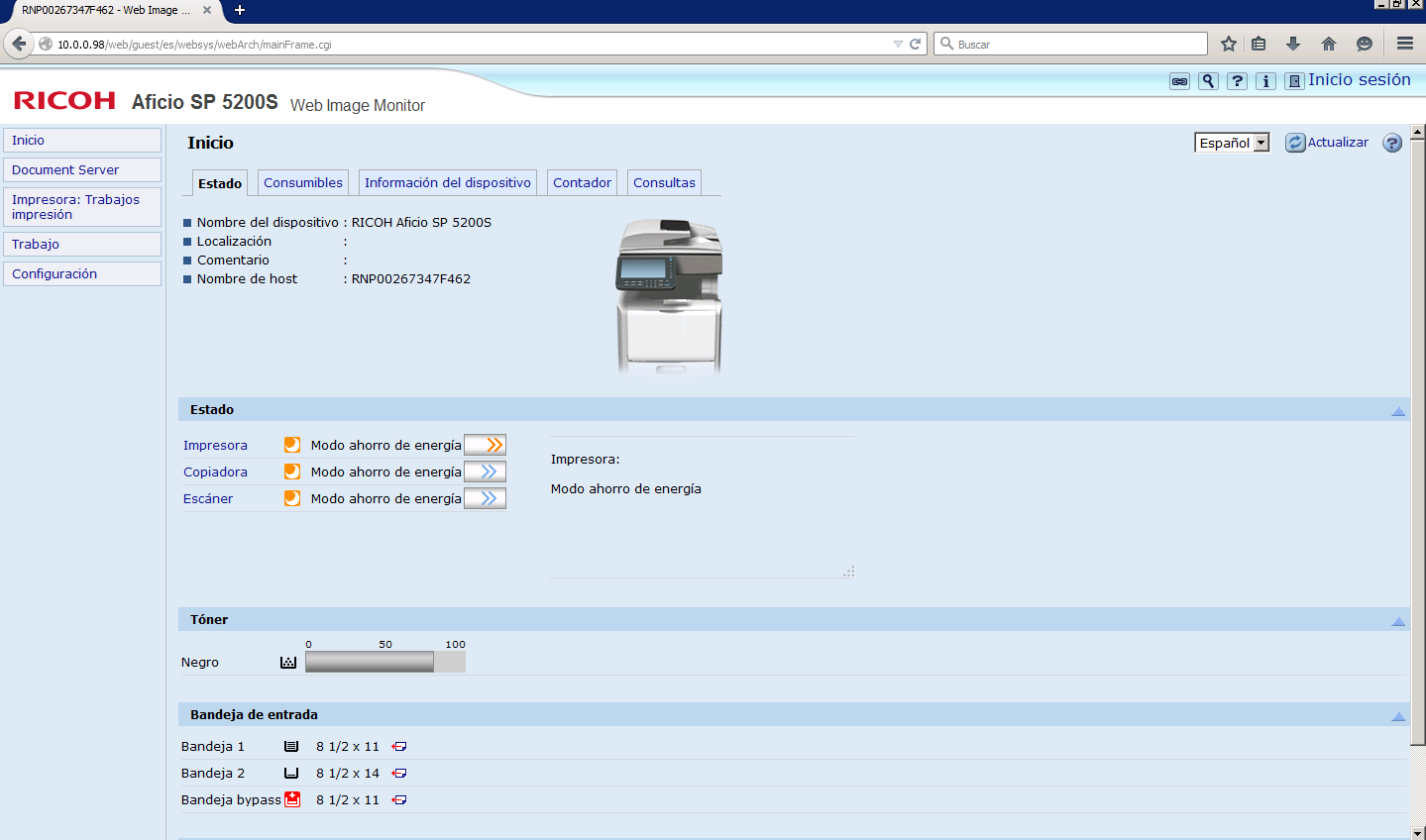
Task: Open Configuración in the left sidebar
Action: click(x=82, y=273)
